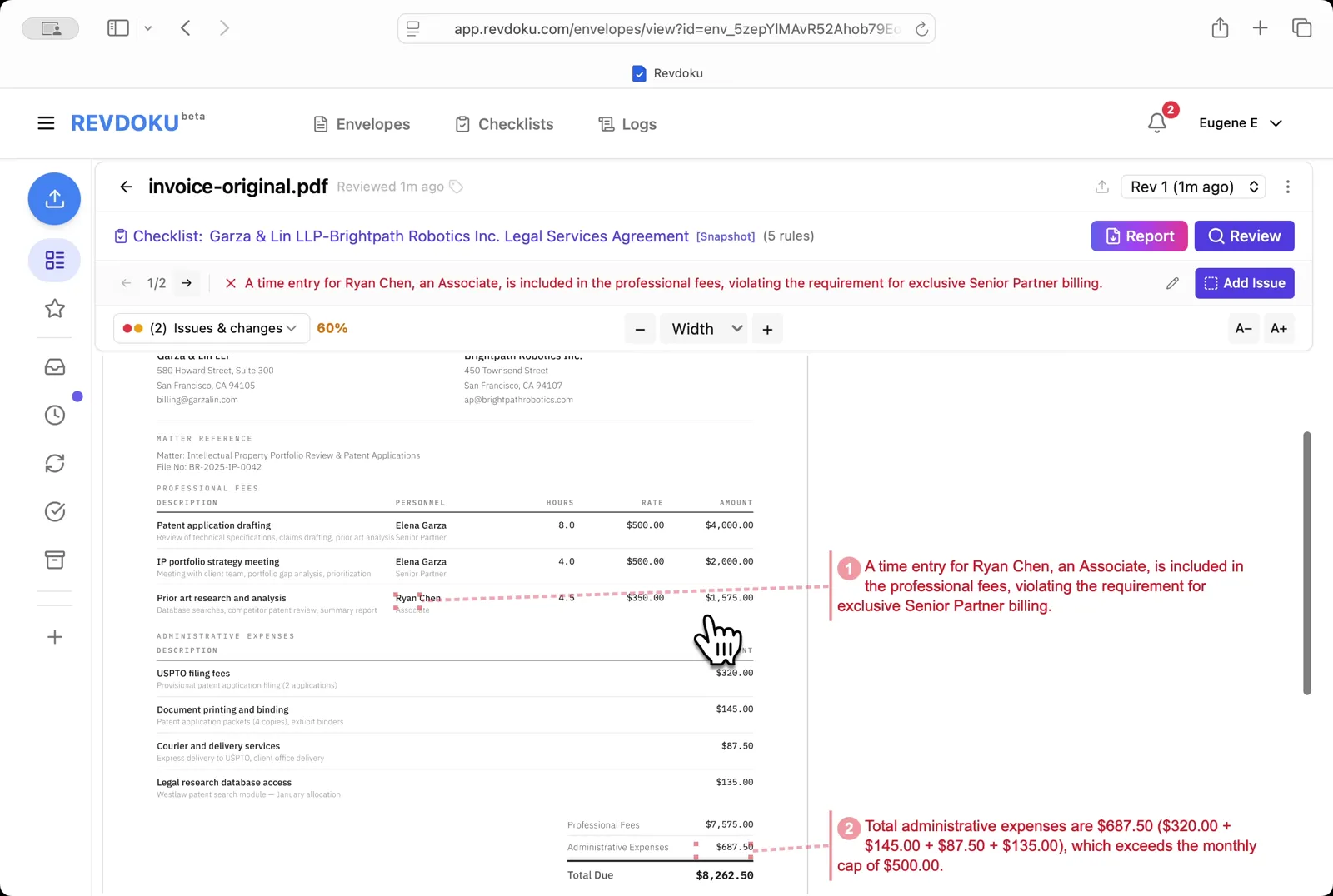View history via the clock icon
1333x896 pixels.
point(54,415)
